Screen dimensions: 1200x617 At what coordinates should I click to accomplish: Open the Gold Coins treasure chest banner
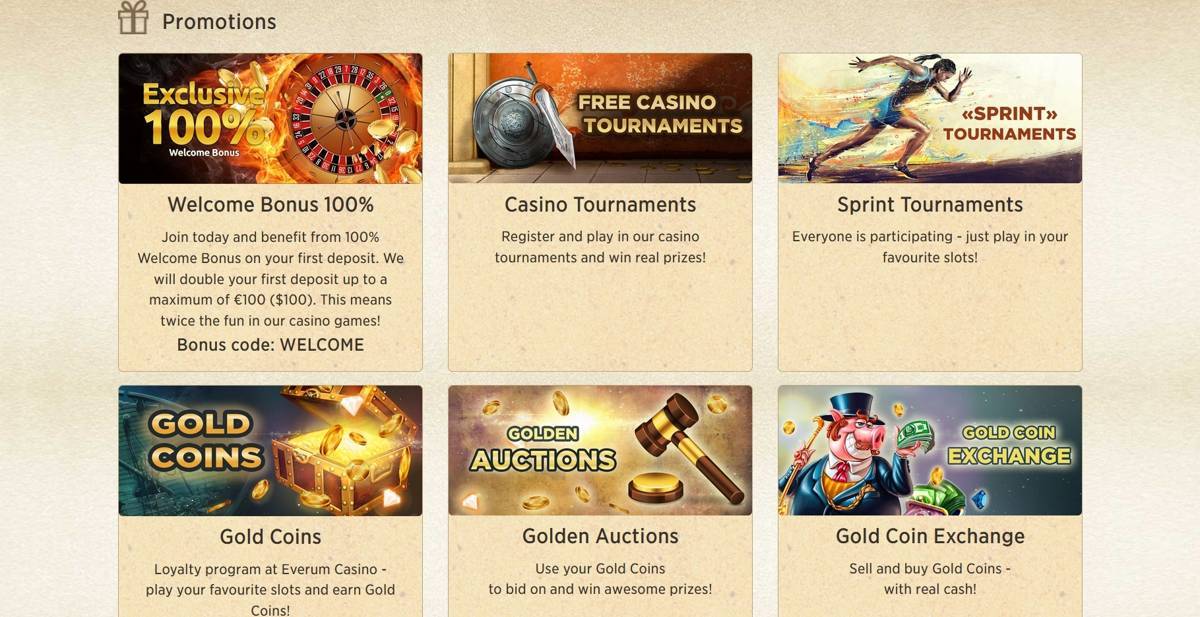(270, 450)
